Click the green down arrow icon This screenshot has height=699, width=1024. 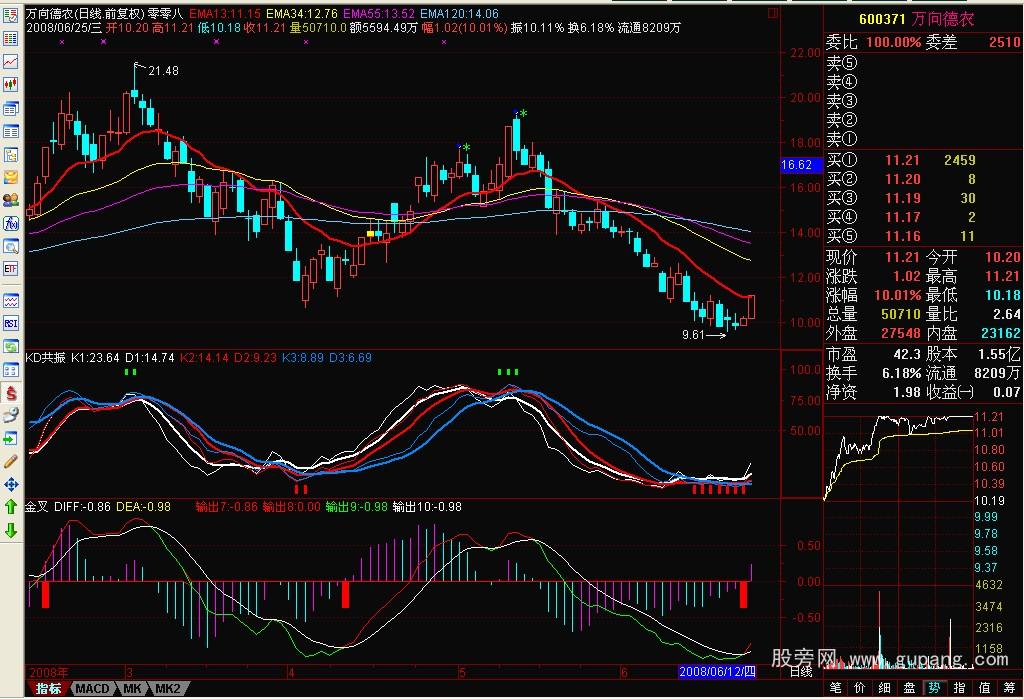[11, 530]
